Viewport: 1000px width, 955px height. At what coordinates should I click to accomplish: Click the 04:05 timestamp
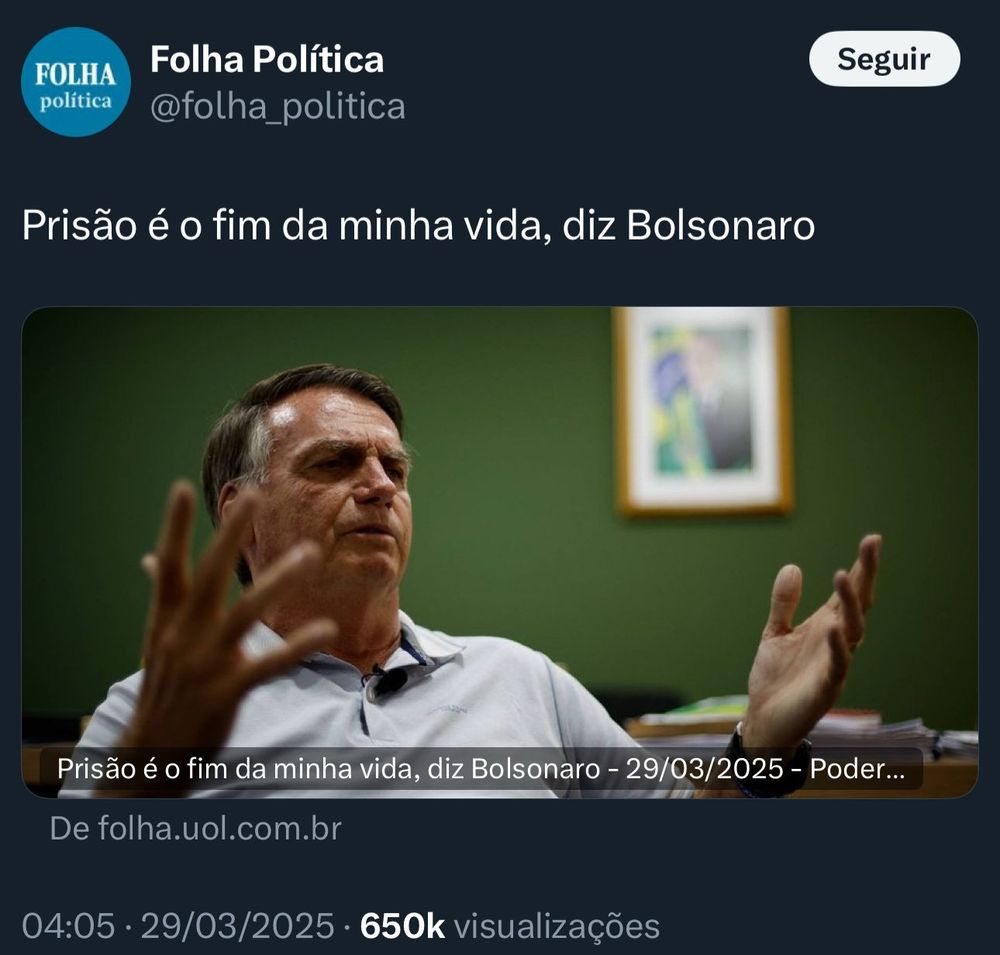[68, 926]
